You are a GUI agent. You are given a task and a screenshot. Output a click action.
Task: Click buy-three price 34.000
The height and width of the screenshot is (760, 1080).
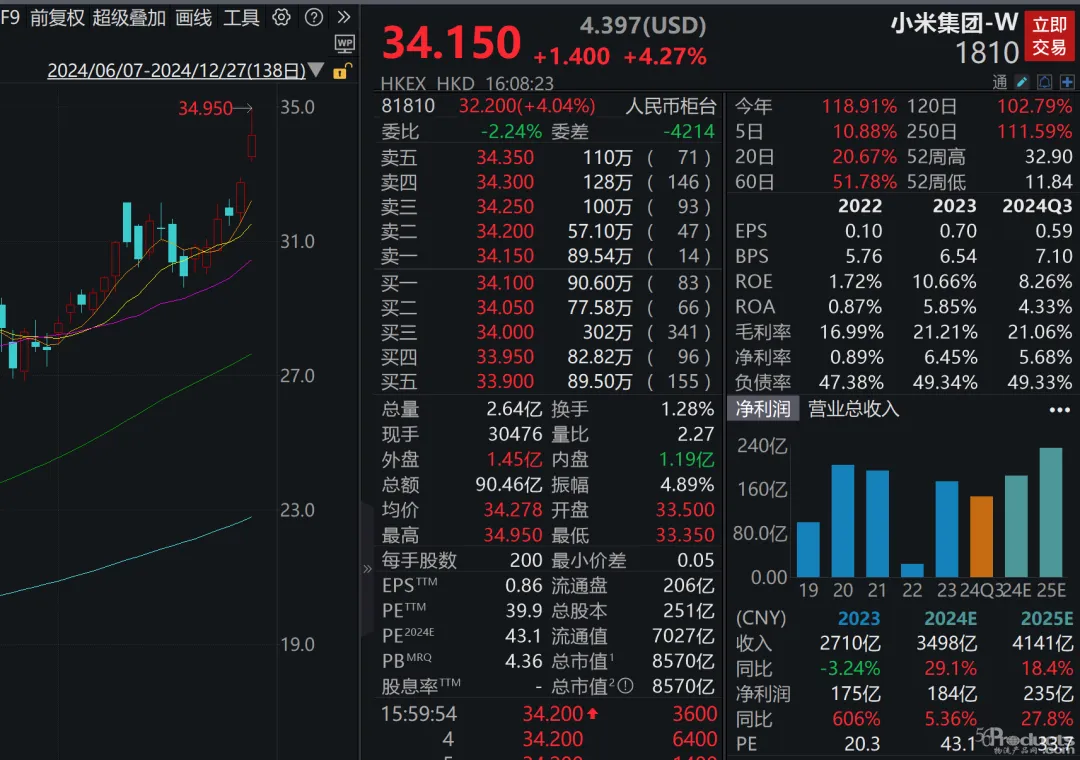pyautogui.click(x=505, y=332)
